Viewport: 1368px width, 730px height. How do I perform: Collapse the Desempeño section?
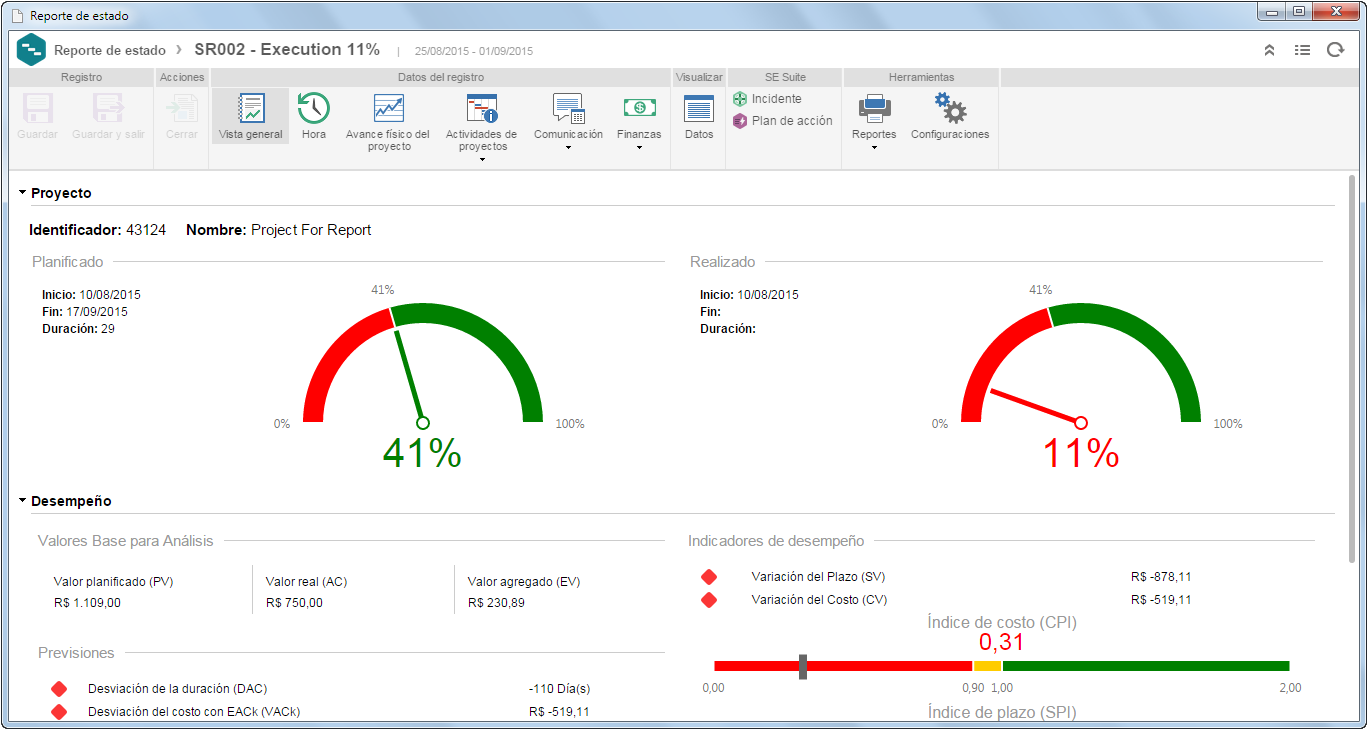pos(22,500)
